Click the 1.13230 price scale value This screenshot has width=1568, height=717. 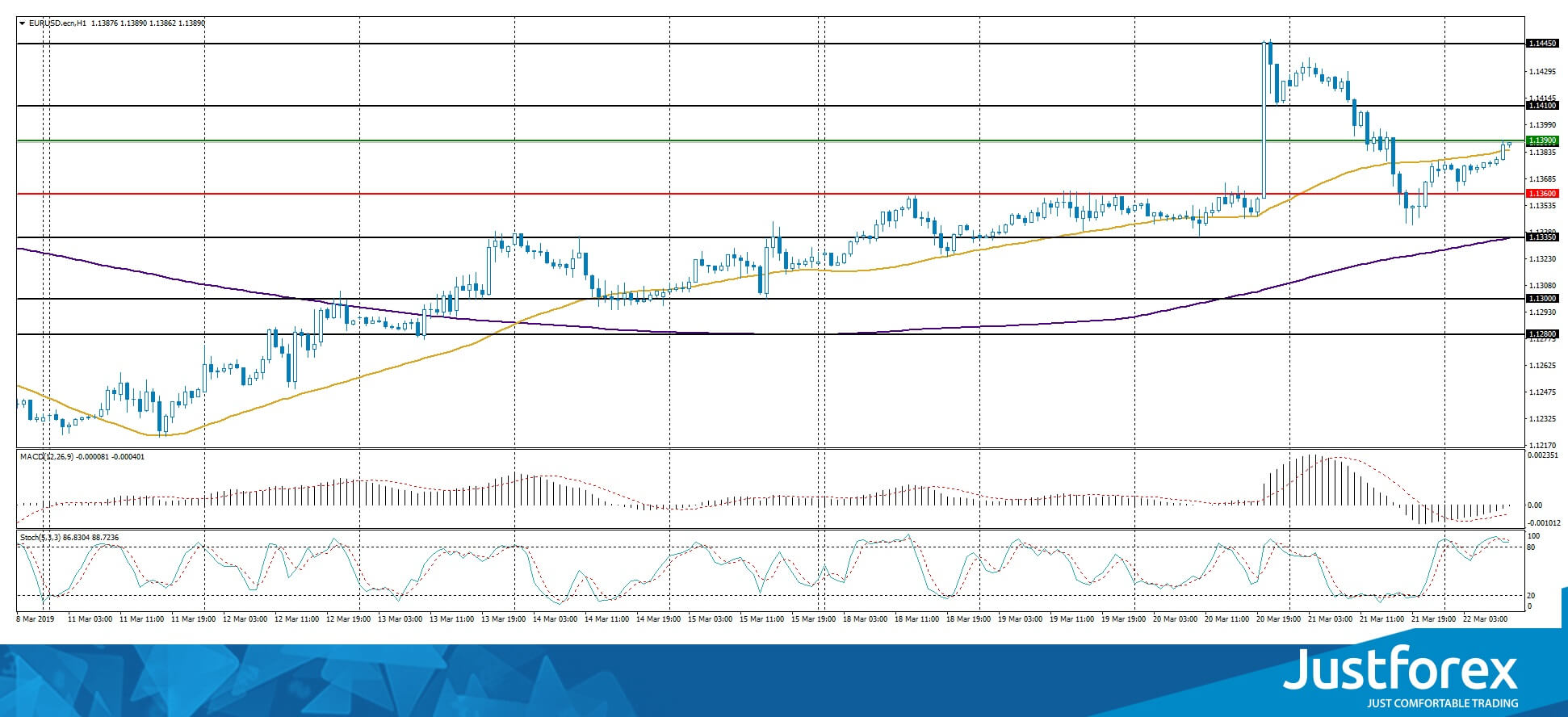pos(1543,259)
